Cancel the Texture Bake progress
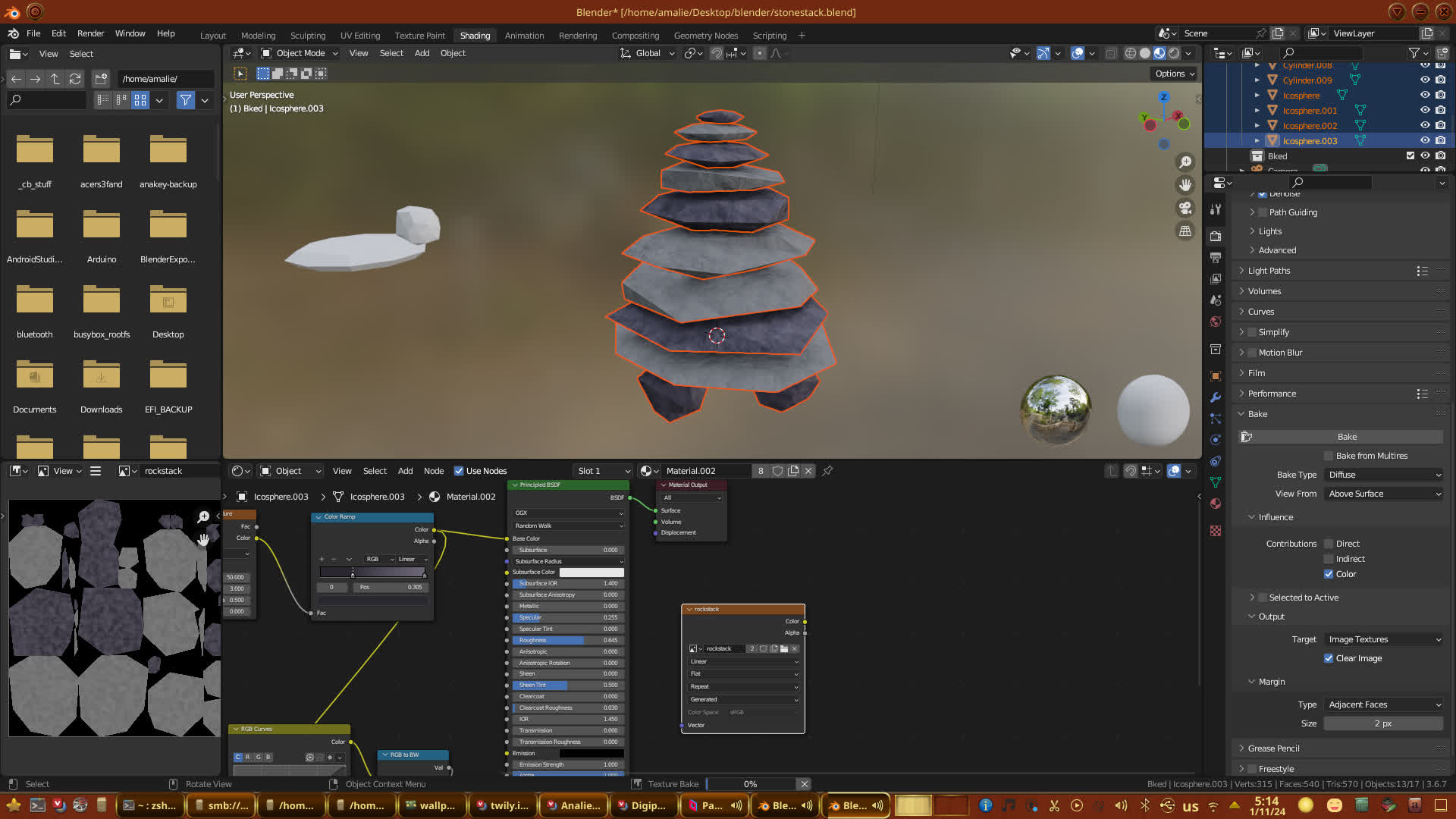Viewport: 1456px width, 819px height. (804, 784)
